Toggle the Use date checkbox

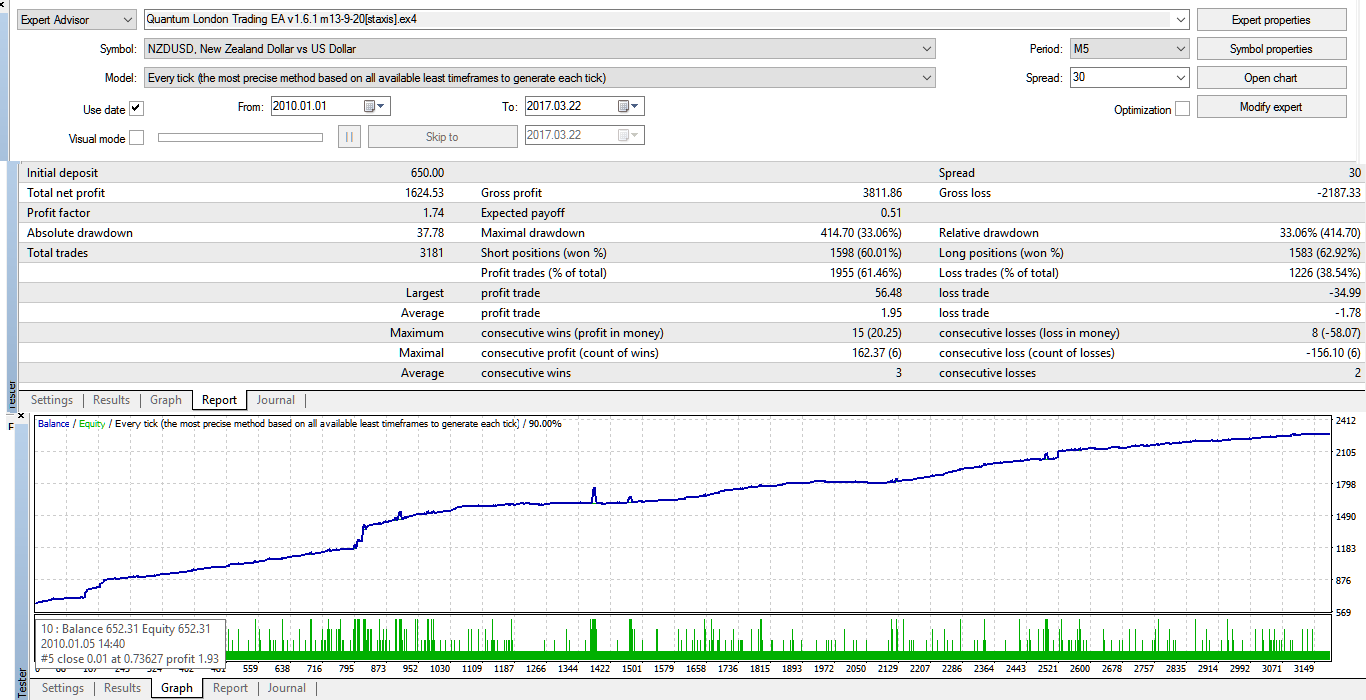[137, 109]
